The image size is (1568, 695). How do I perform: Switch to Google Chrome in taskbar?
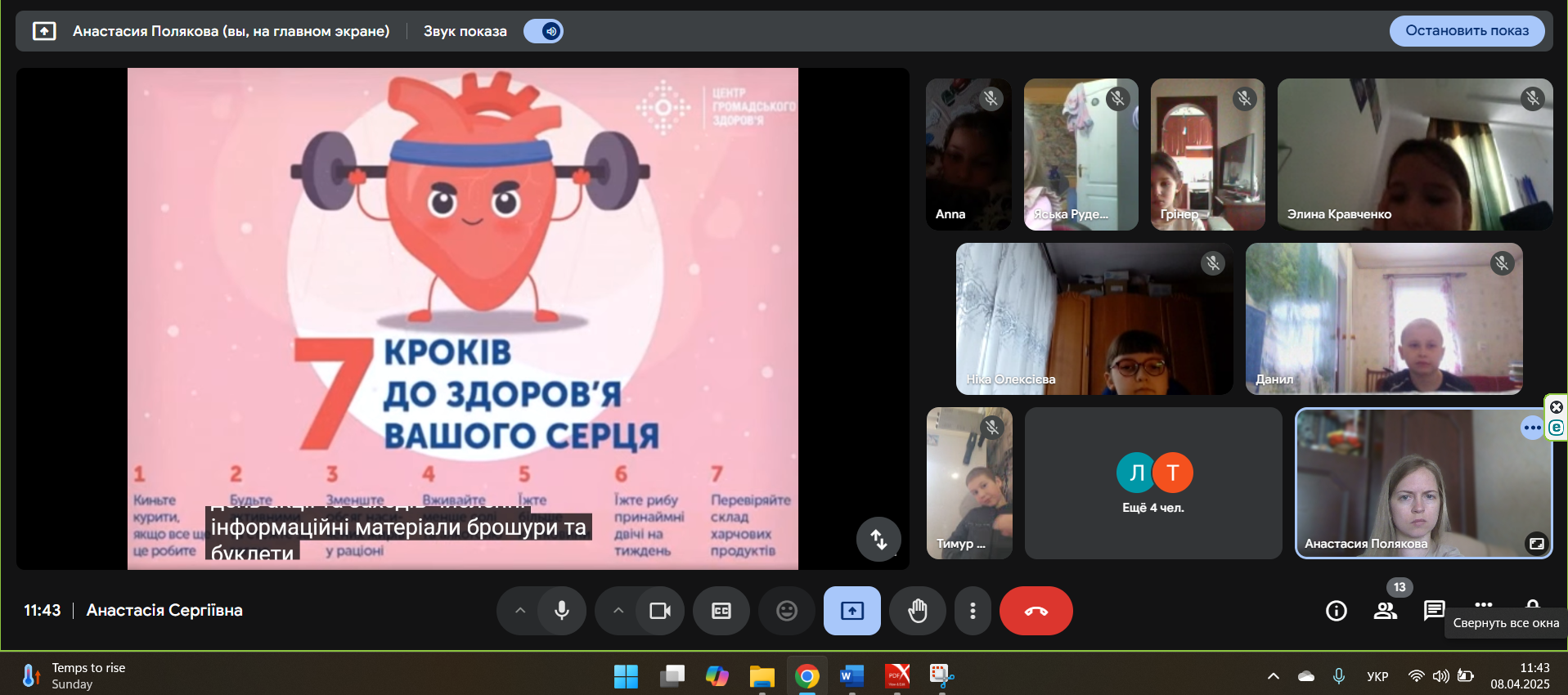pyautogui.click(x=807, y=676)
